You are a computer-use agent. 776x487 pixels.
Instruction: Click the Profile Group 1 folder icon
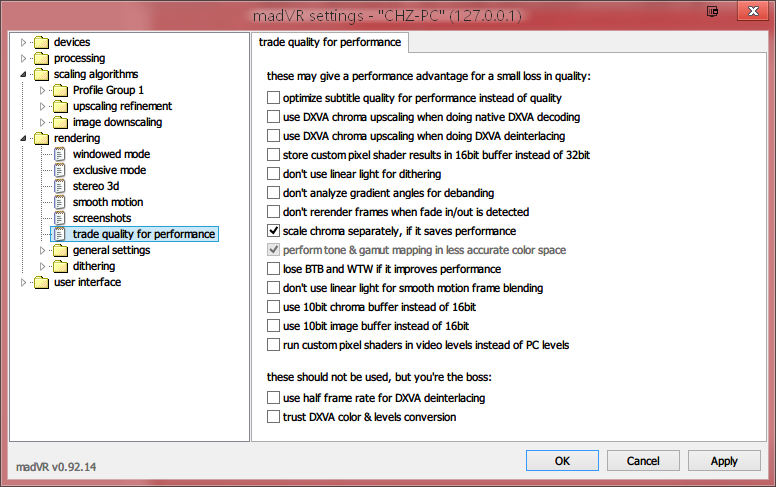point(60,91)
